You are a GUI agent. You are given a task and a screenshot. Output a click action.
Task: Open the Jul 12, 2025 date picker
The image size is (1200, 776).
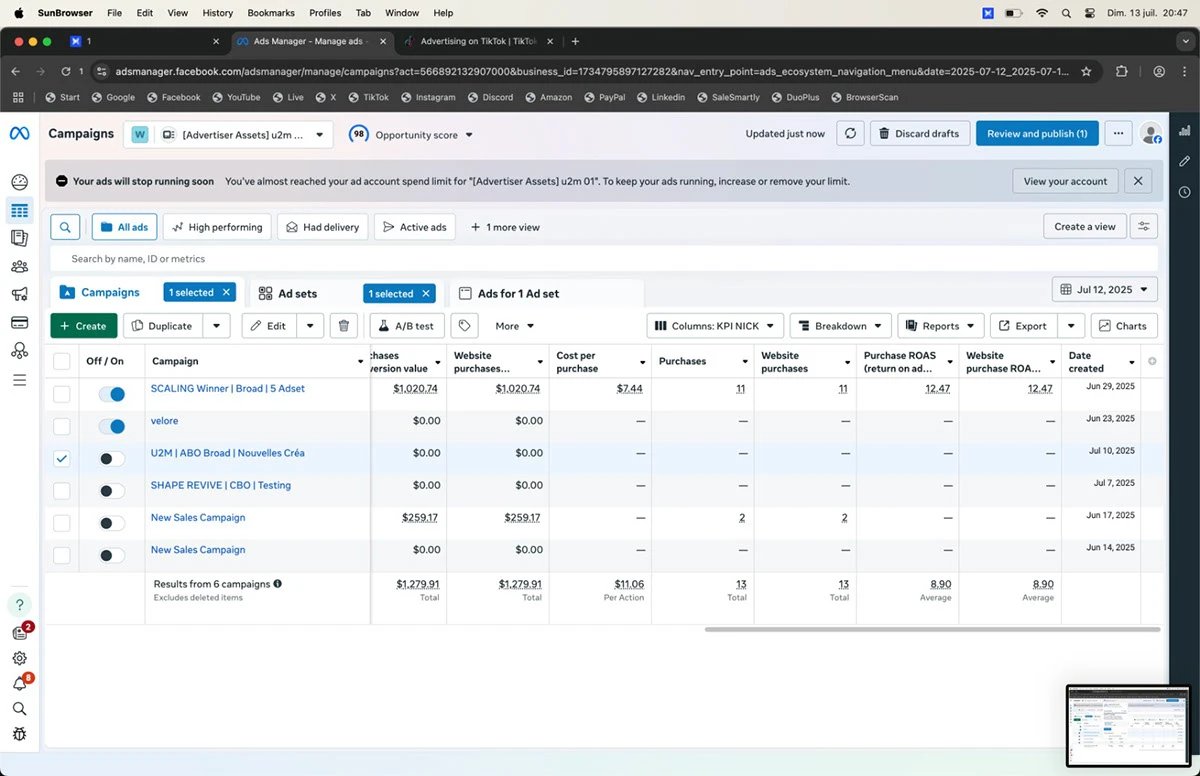pyautogui.click(x=1105, y=290)
